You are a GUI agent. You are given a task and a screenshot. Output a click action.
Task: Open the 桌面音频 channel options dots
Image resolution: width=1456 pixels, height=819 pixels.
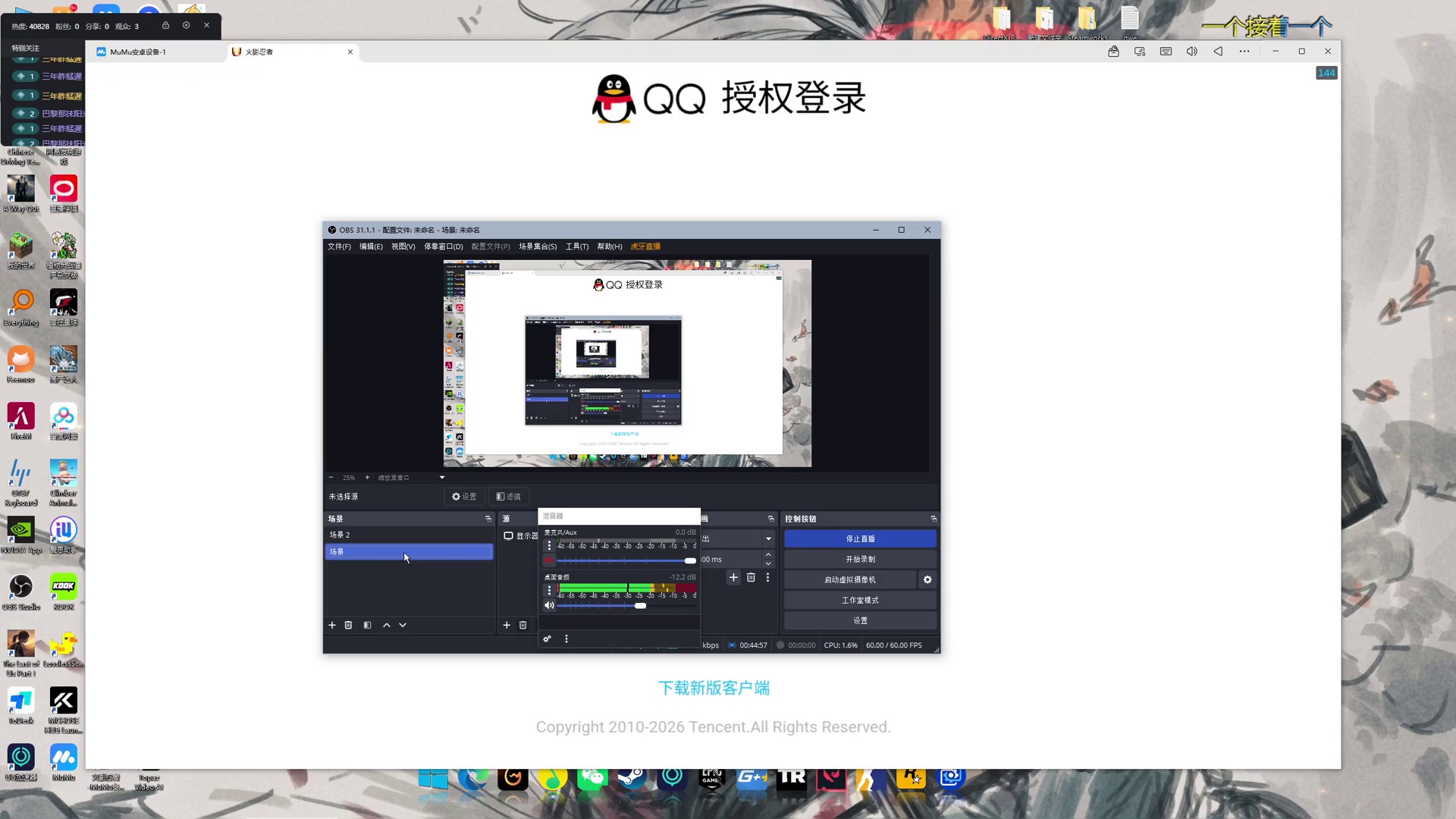[x=549, y=590]
